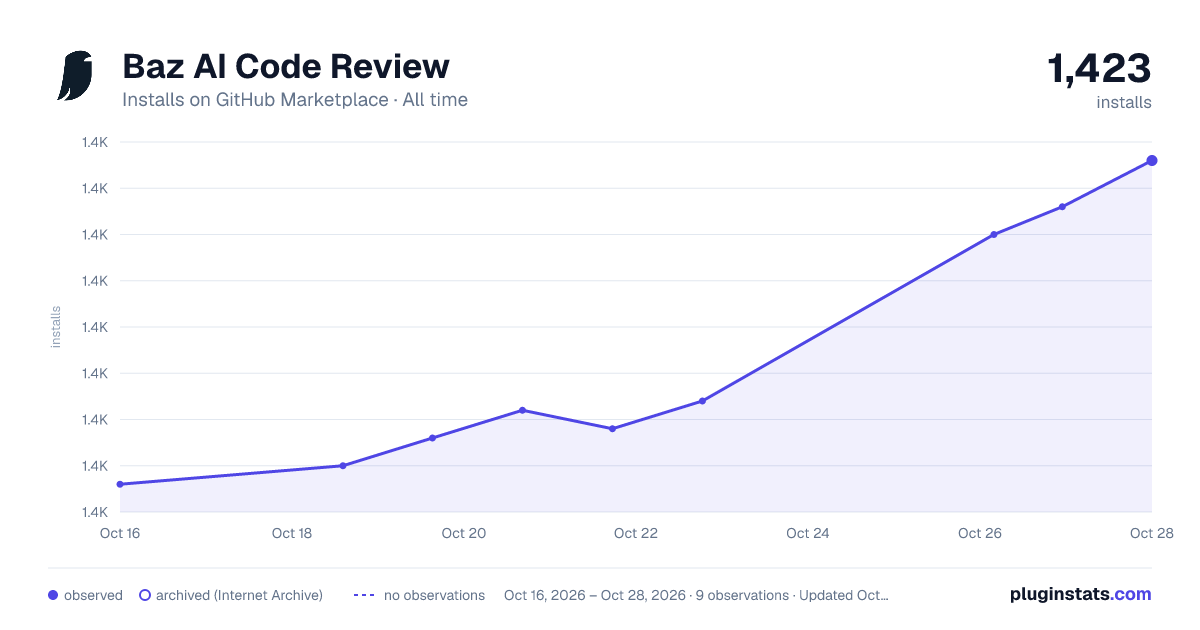The width and height of the screenshot is (1200, 630).
Task: Click 'Installs on GitHub Marketplace · All time' subtitle
Action: point(295,100)
